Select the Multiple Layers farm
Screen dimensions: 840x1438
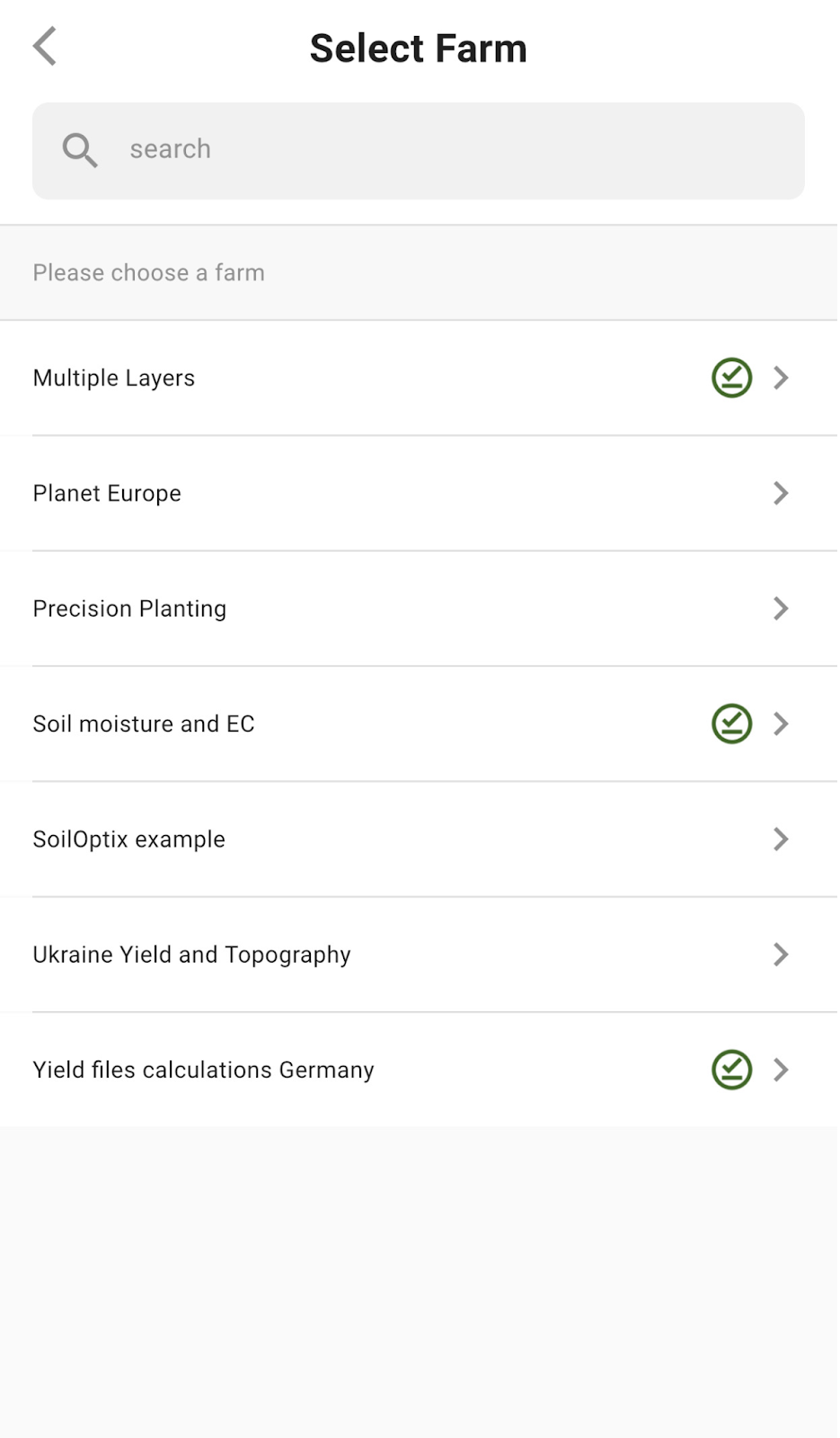coord(114,378)
